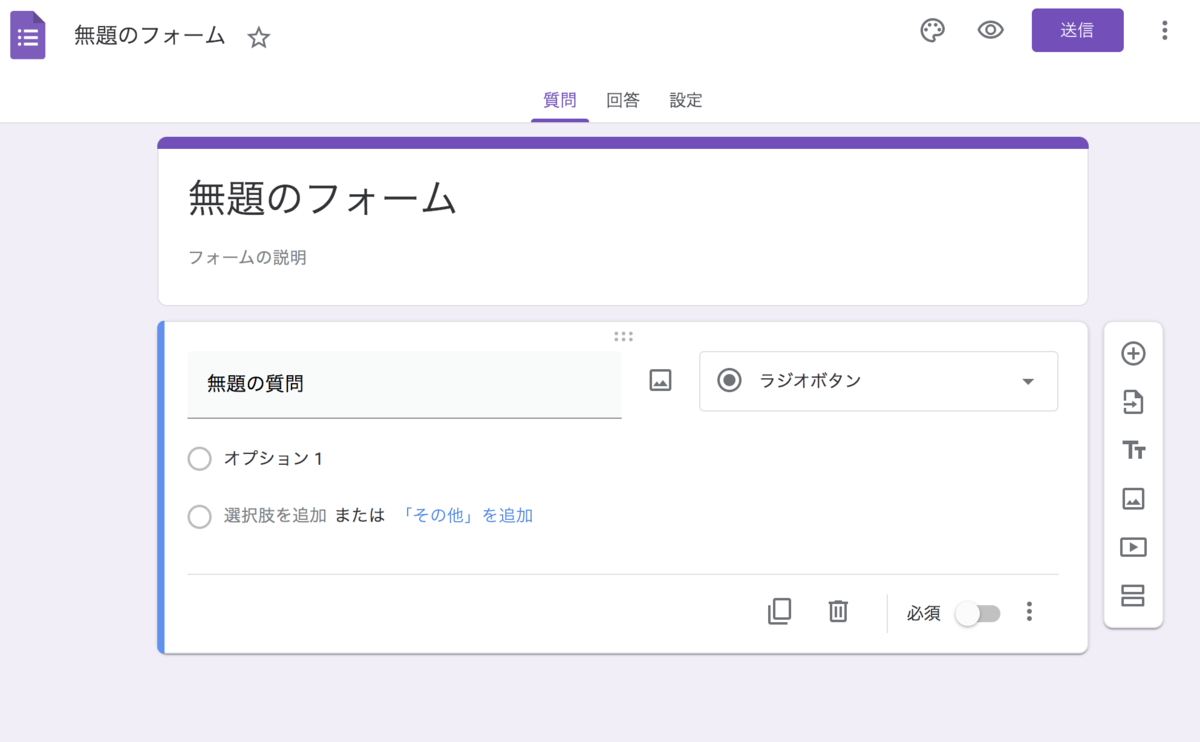The image size is (1200, 742).
Task: Open the ラジオボタン question type dropdown
Action: [x=878, y=381]
